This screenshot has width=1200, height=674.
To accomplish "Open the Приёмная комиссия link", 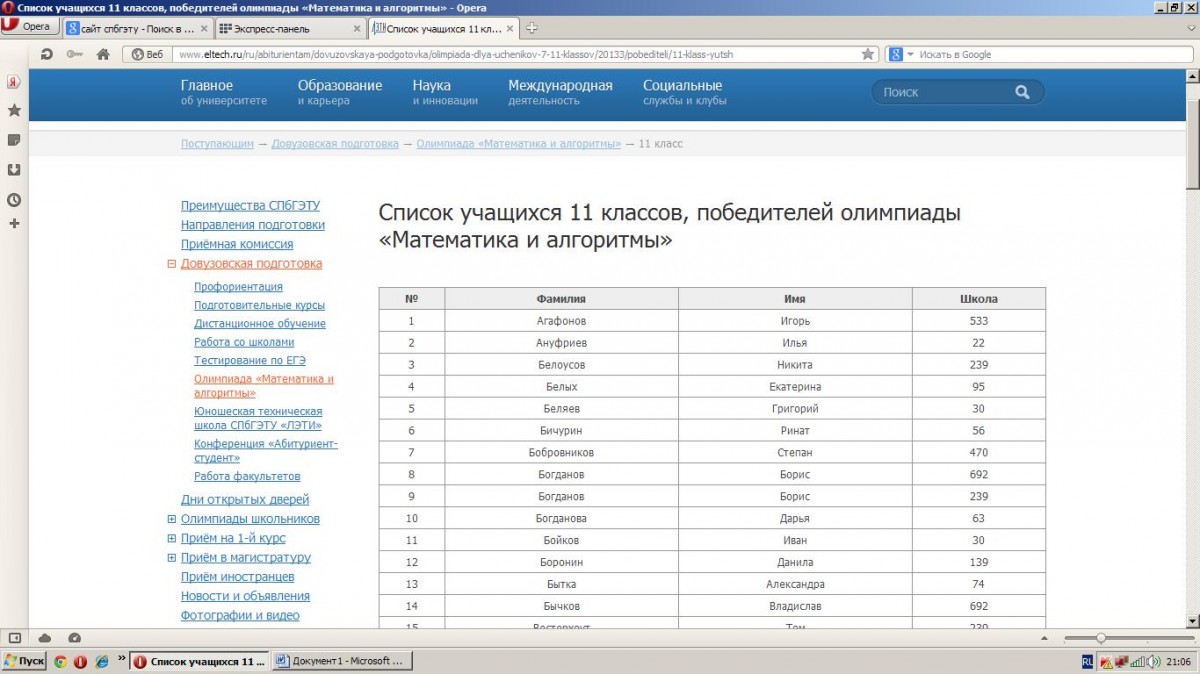I will (x=237, y=244).
